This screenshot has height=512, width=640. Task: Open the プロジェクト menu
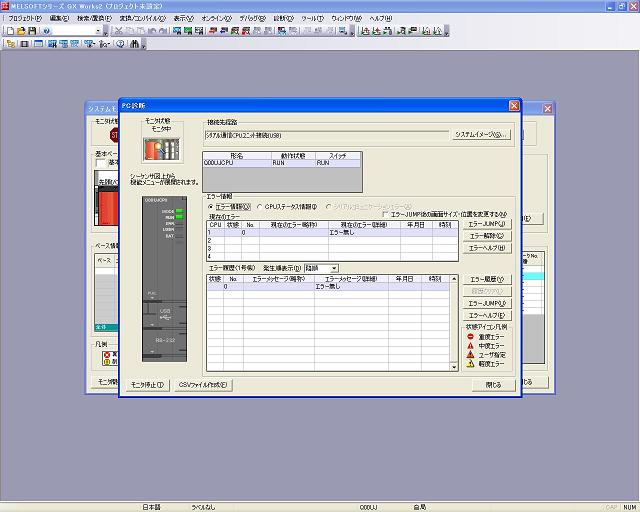25,18
